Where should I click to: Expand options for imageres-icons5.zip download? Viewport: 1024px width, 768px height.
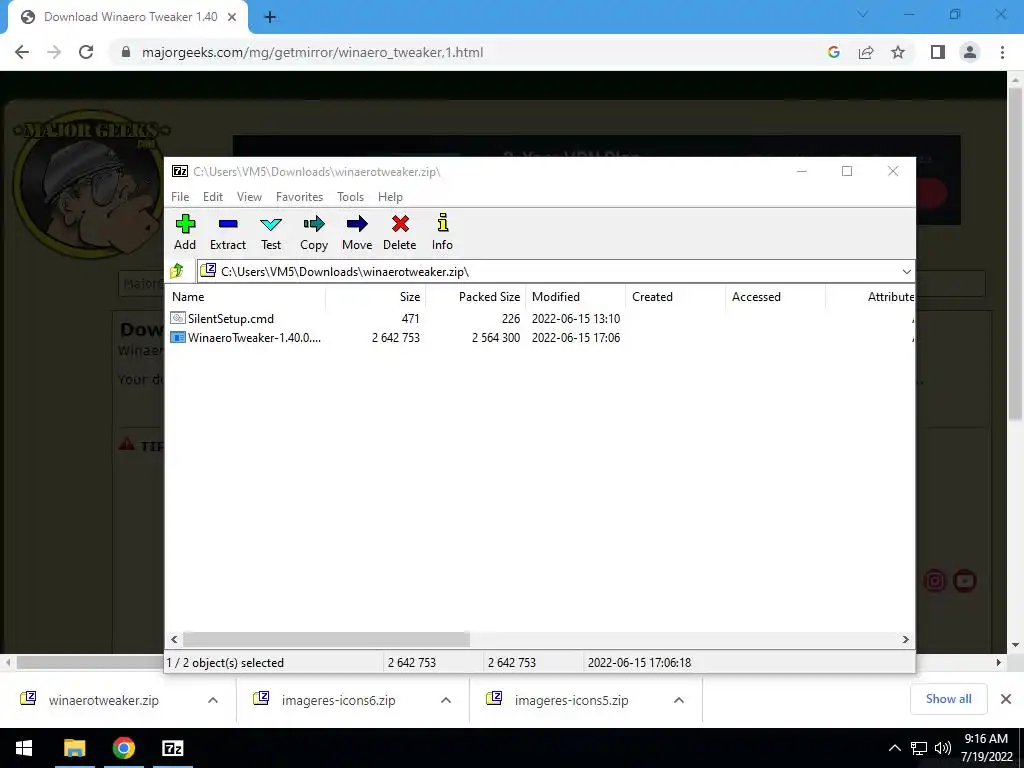[679, 700]
